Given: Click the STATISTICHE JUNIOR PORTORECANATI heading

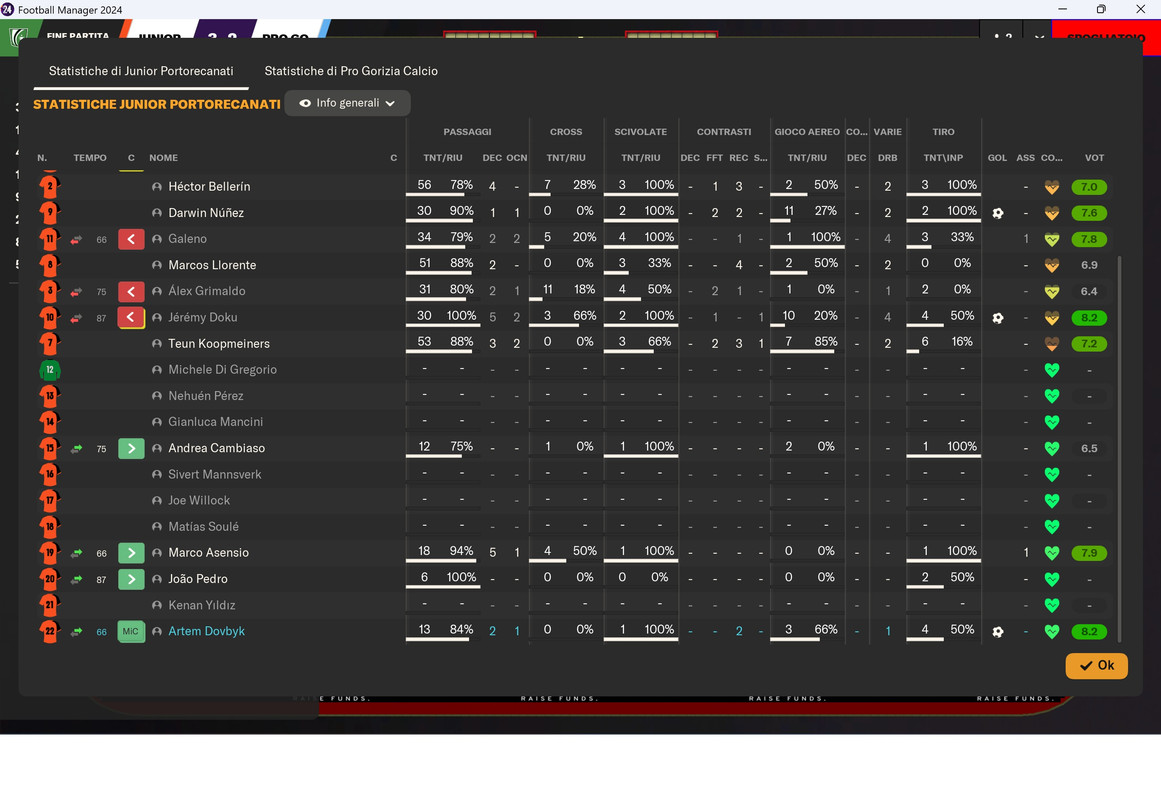Looking at the screenshot, I should pos(156,104).
